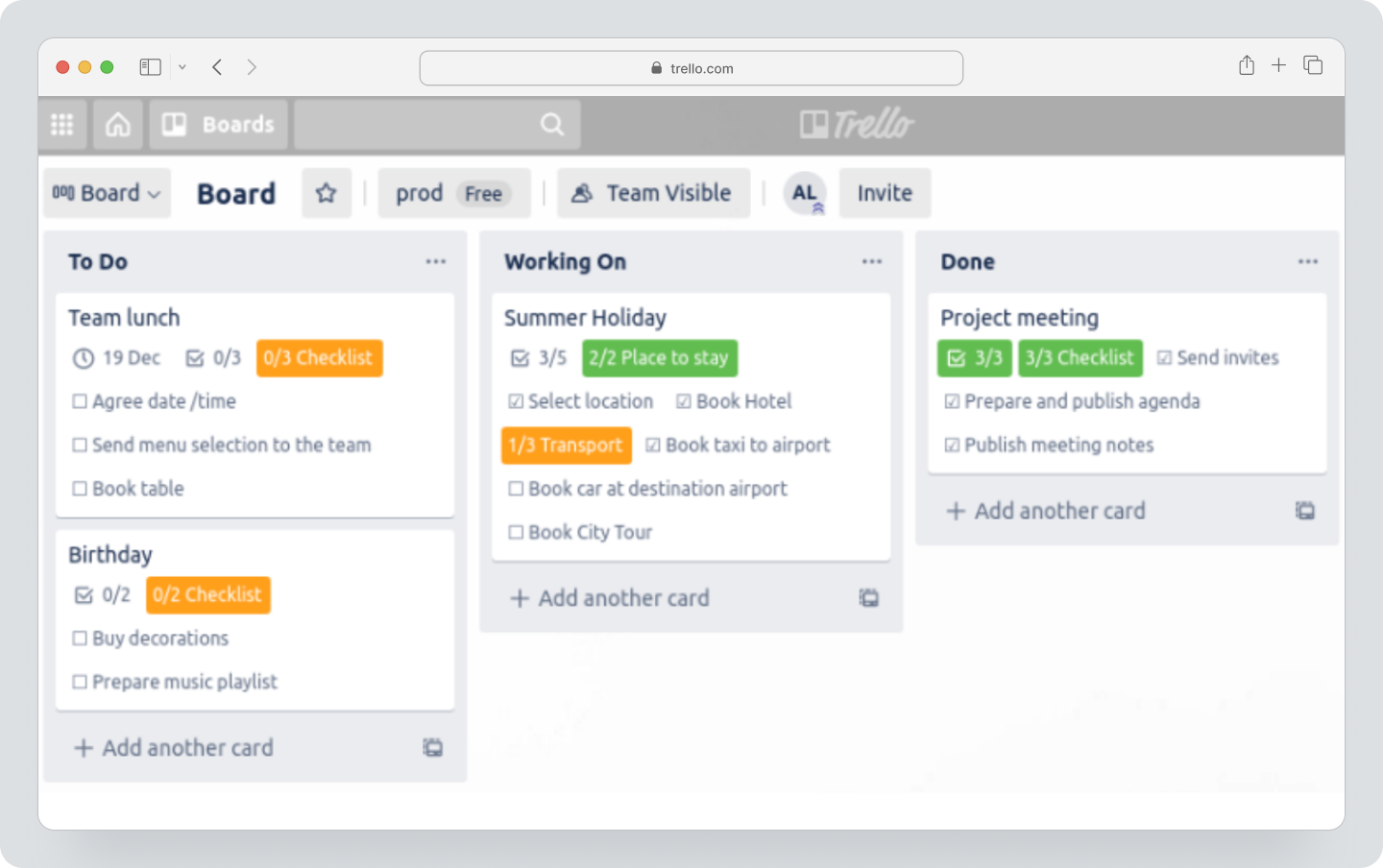This screenshot has width=1383, height=868.
Task: Open the AL member avatar
Action: (x=805, y=193)
